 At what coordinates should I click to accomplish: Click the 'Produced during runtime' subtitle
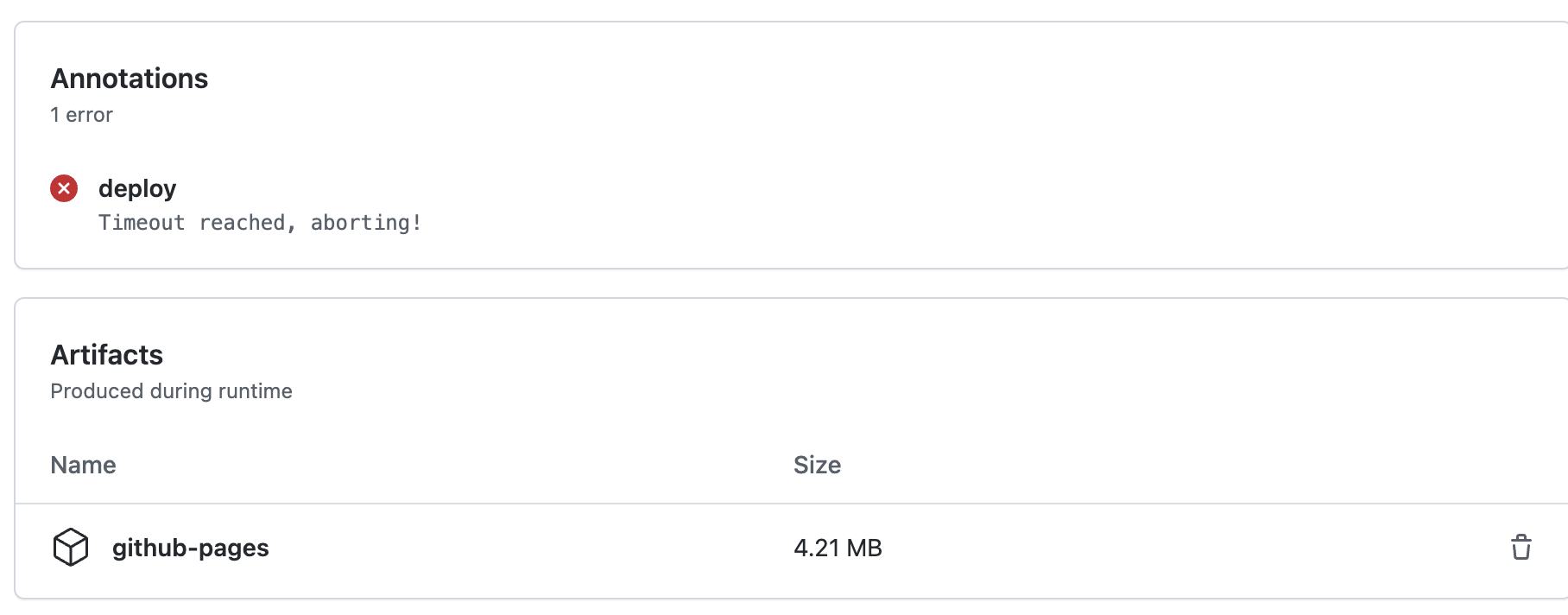[x=171, y=390]
